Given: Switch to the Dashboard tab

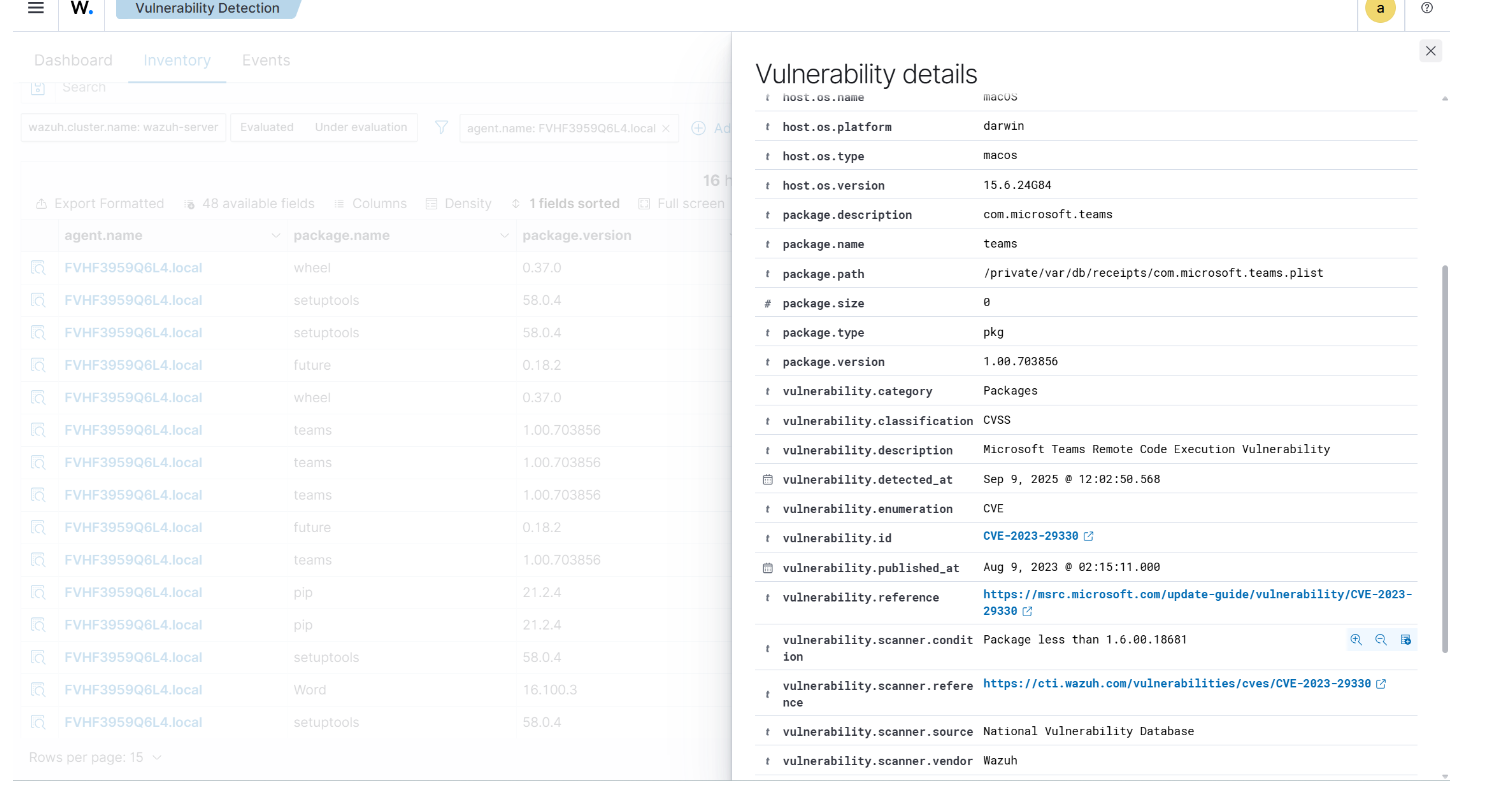Looking at the screenshot, I should click(73, 60).
